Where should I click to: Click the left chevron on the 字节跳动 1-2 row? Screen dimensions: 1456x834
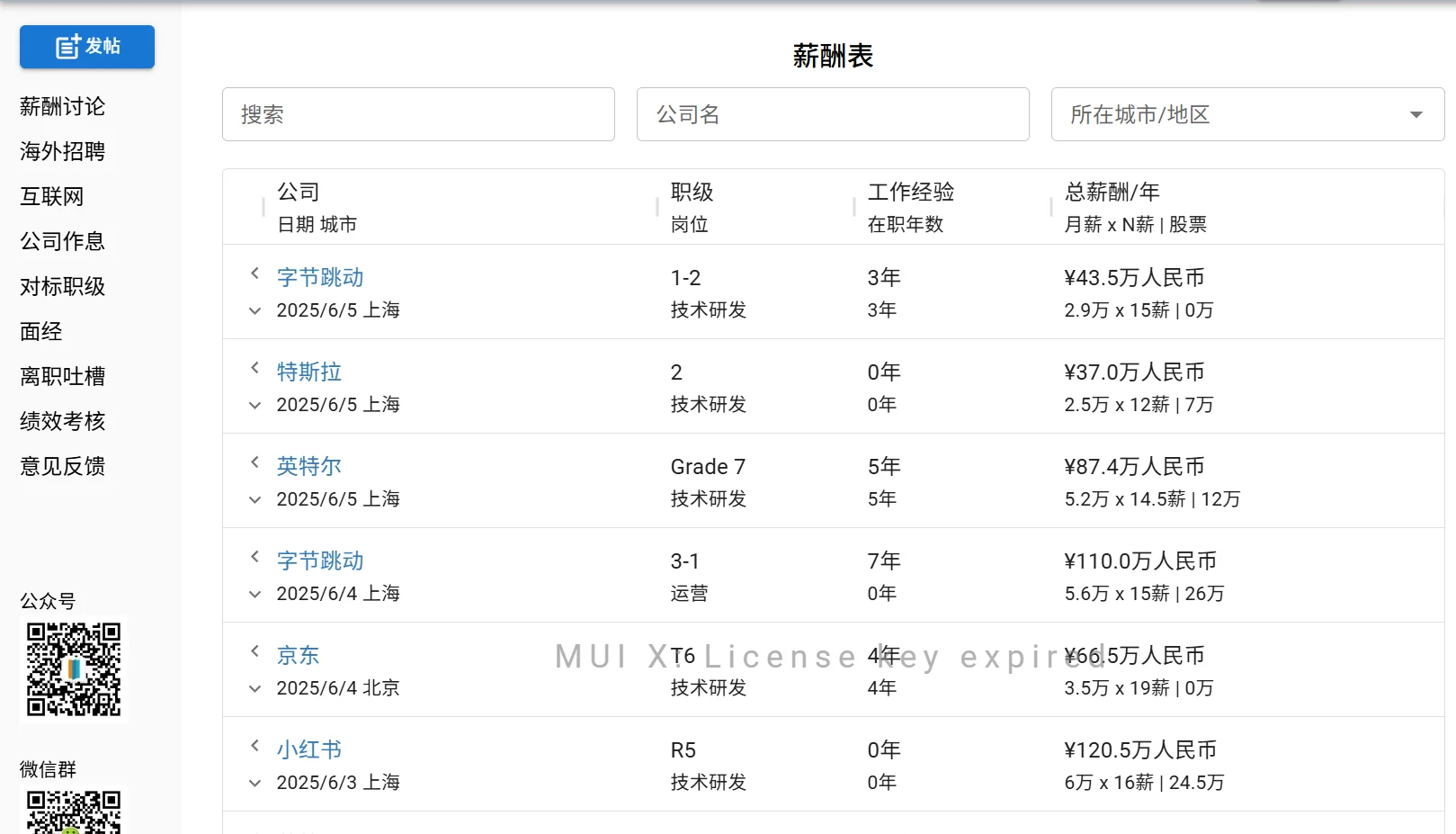tap(255, 274)
